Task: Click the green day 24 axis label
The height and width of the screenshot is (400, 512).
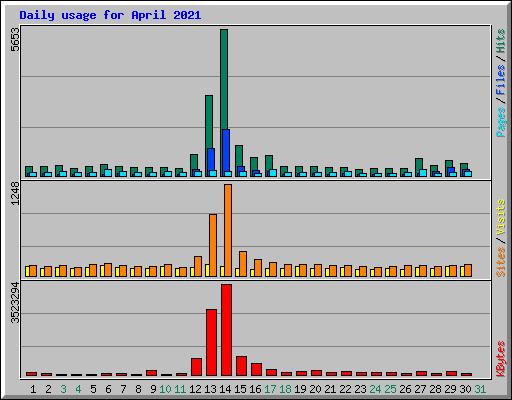Action: [x=375, y=389]
